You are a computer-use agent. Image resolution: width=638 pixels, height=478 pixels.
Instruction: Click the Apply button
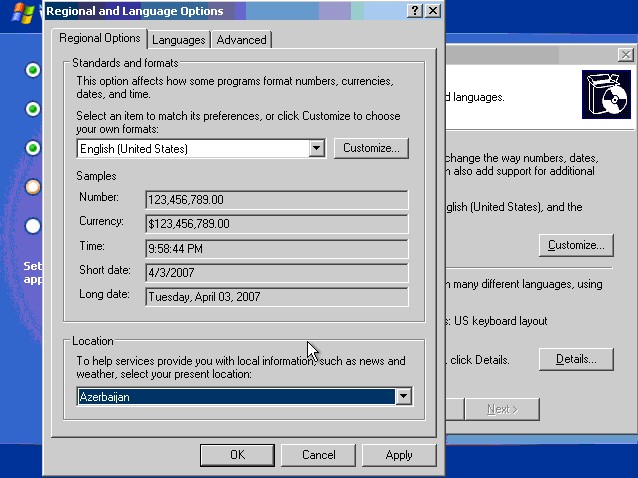pos(399,455)
